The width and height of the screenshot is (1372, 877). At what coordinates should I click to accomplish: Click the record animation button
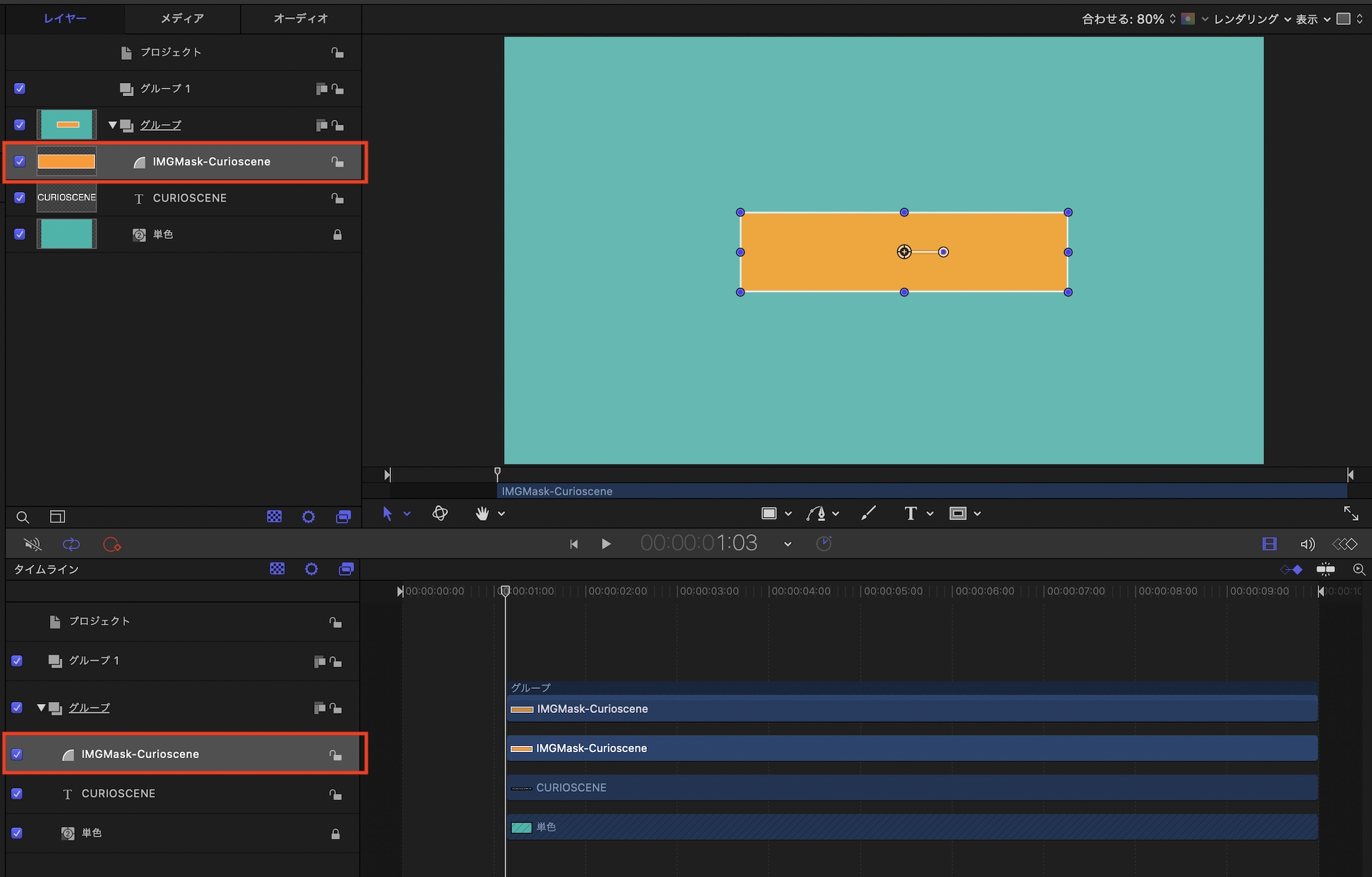[111, 544]
